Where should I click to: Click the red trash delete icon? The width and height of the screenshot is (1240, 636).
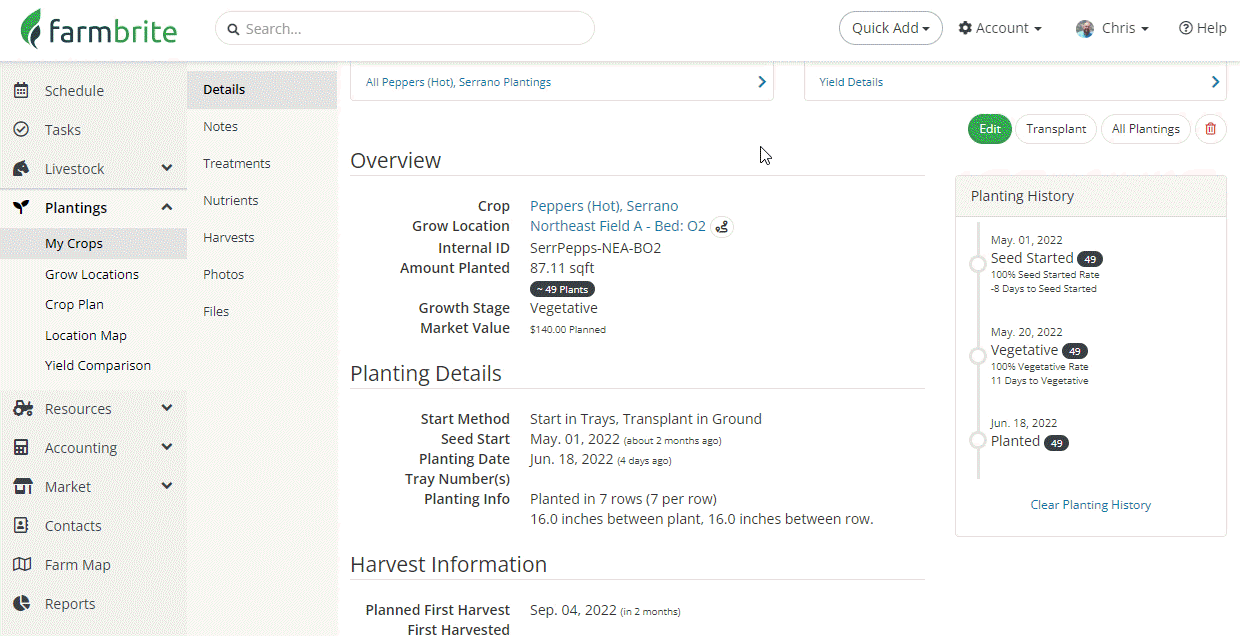pyautogui.click(x=1211, y=129)
